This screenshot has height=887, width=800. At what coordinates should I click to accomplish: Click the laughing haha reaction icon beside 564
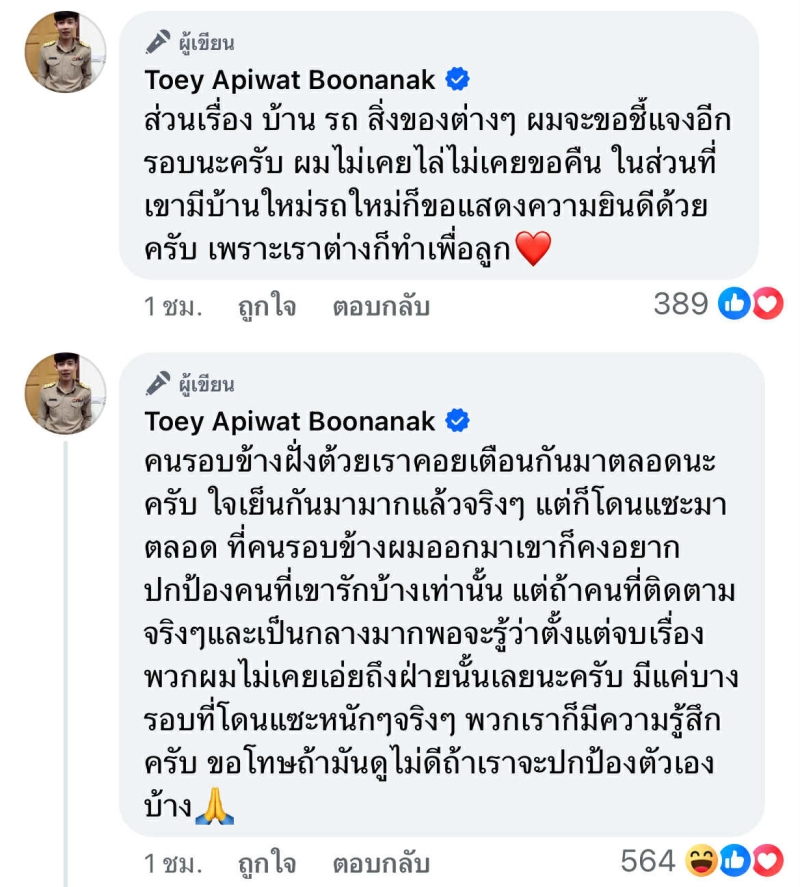pyautogui.click(x=702, y=859)
